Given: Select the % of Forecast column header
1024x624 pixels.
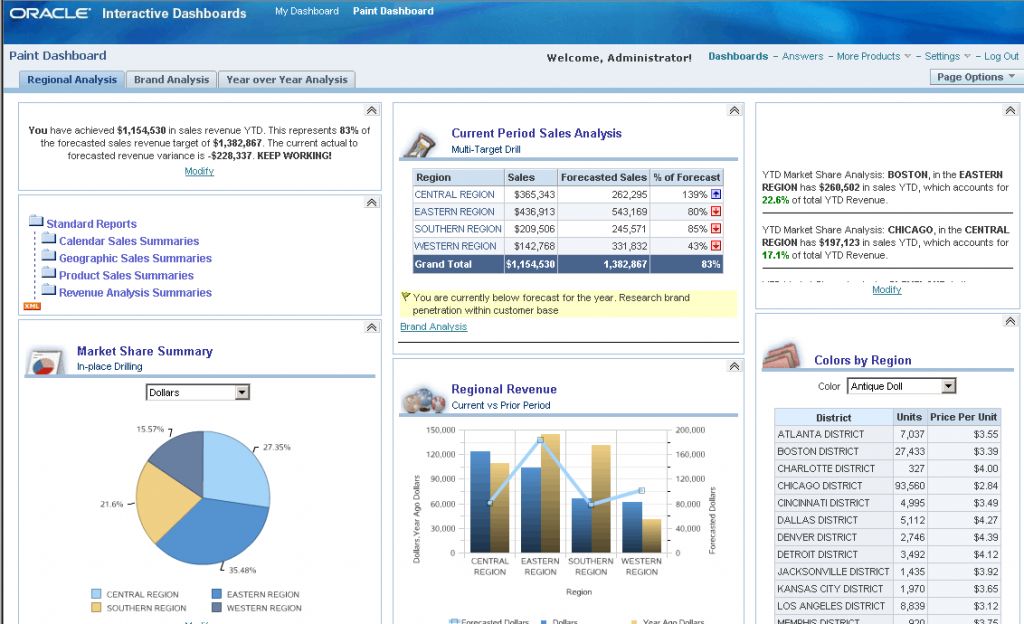Looking at the screenshot, I should [x=686, y=177].
